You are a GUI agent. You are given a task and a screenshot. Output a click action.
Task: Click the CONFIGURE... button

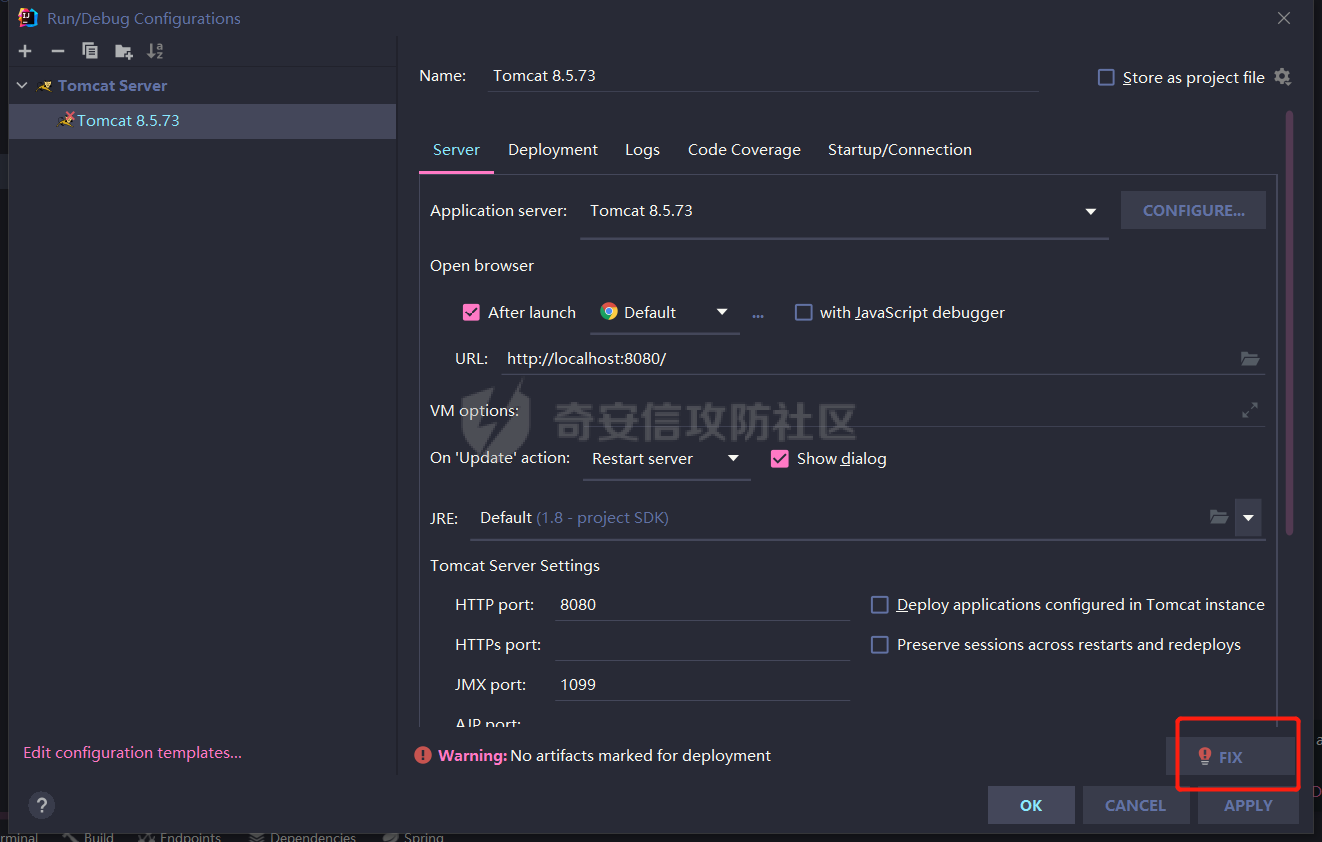click(x=1193, y=210)
